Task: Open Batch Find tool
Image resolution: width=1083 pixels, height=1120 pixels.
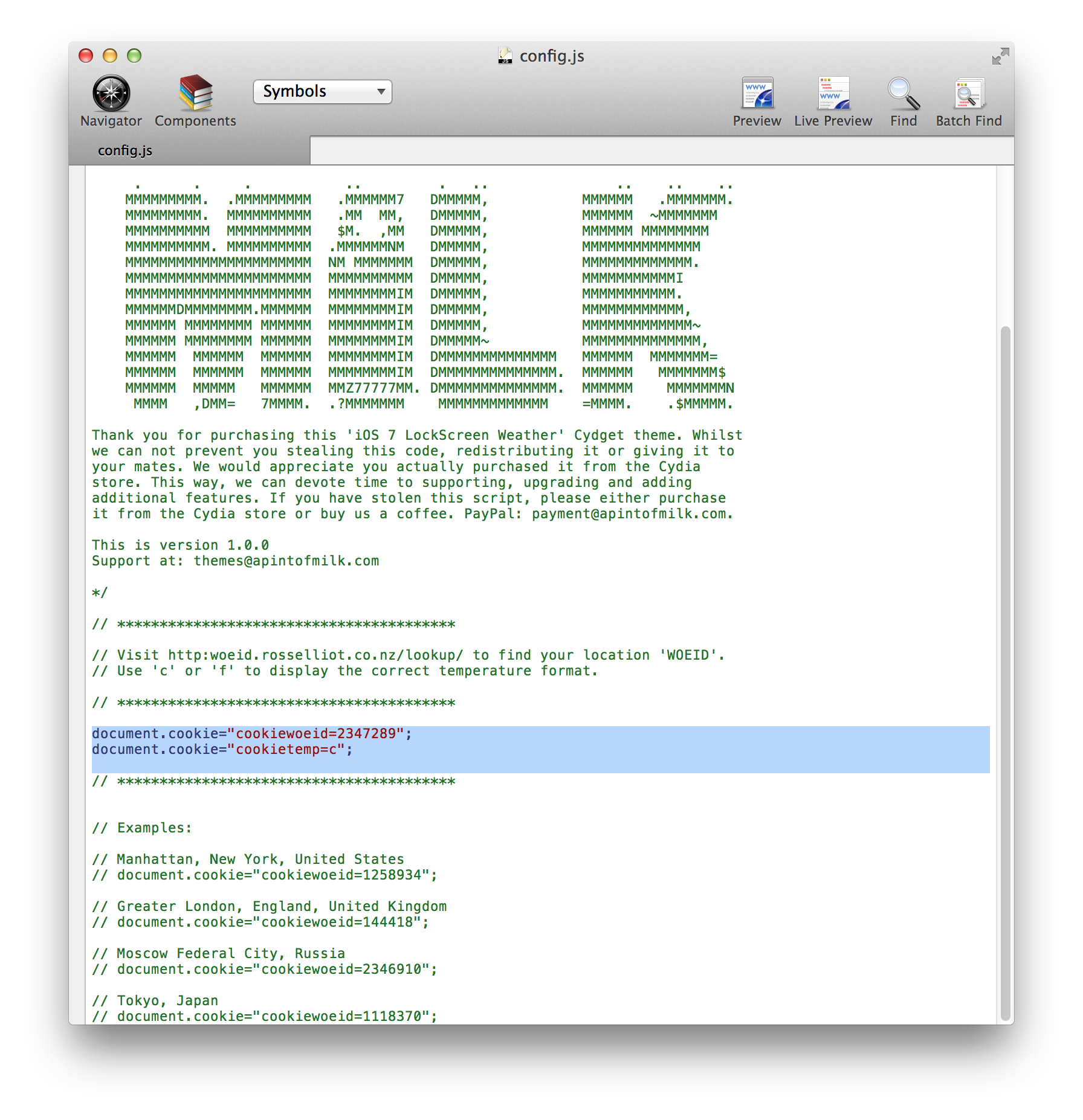Action: (x=969, y=93)
